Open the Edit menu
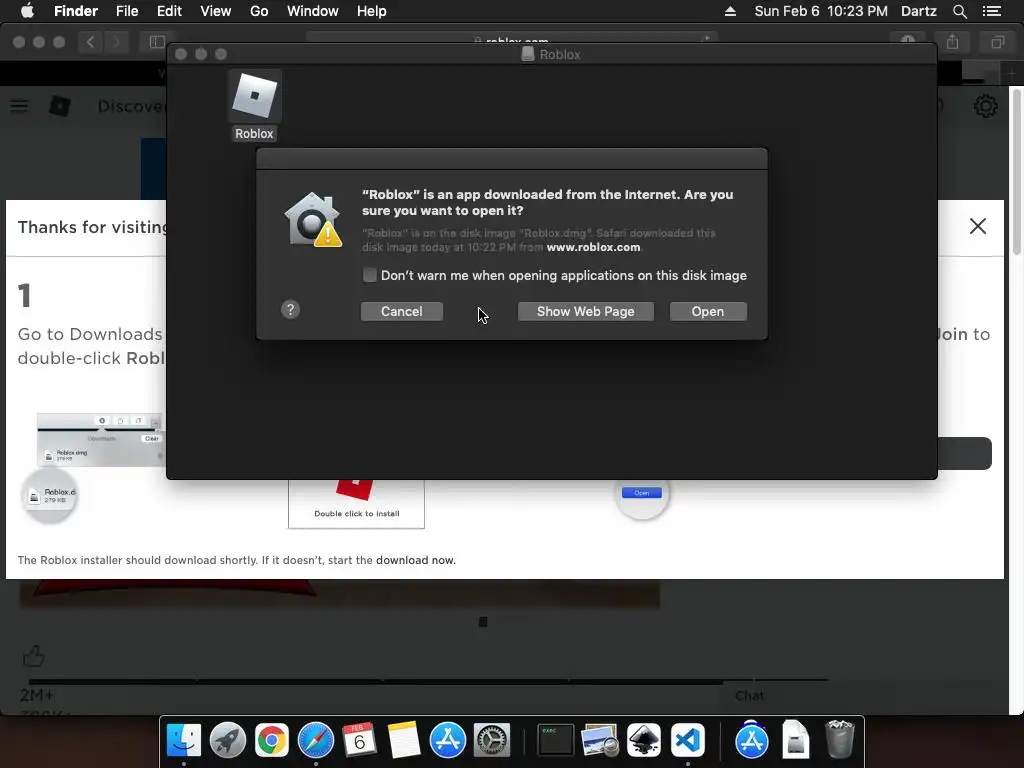This screenshot has width=1024, height=768. (x=169, y=11)
